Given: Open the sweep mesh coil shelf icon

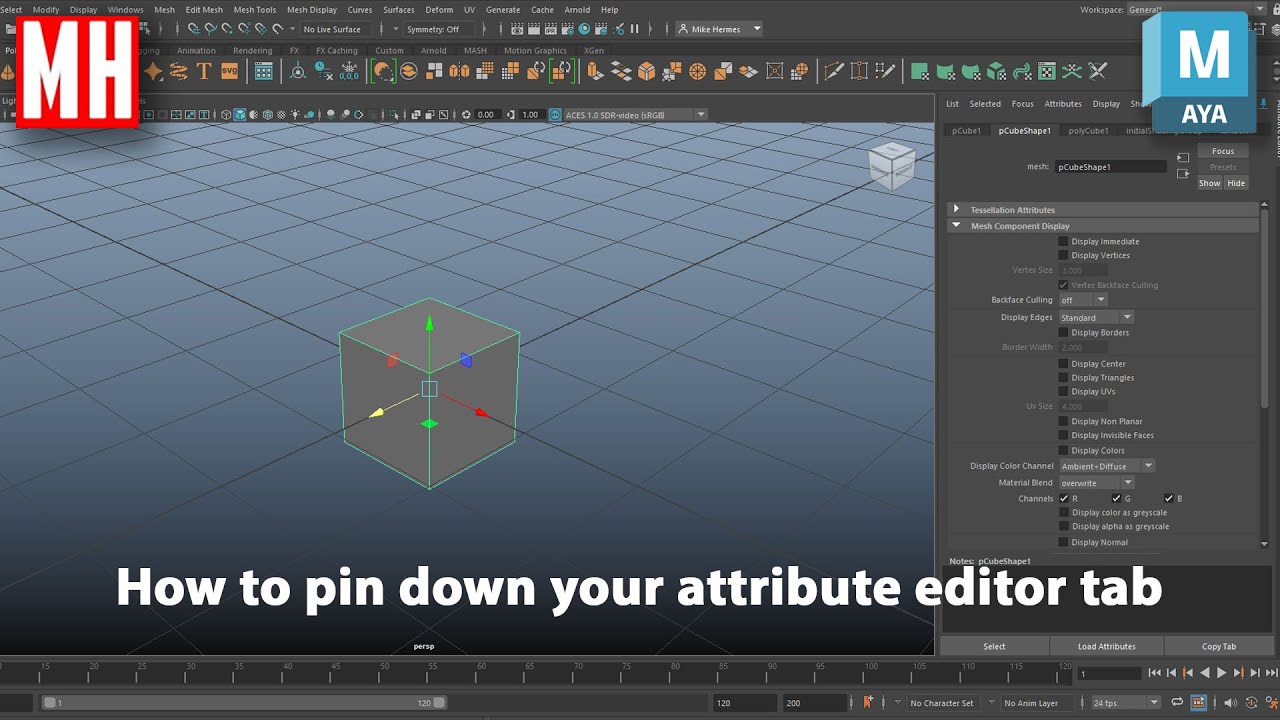Looking at the screenshot, I should [178, 71].
